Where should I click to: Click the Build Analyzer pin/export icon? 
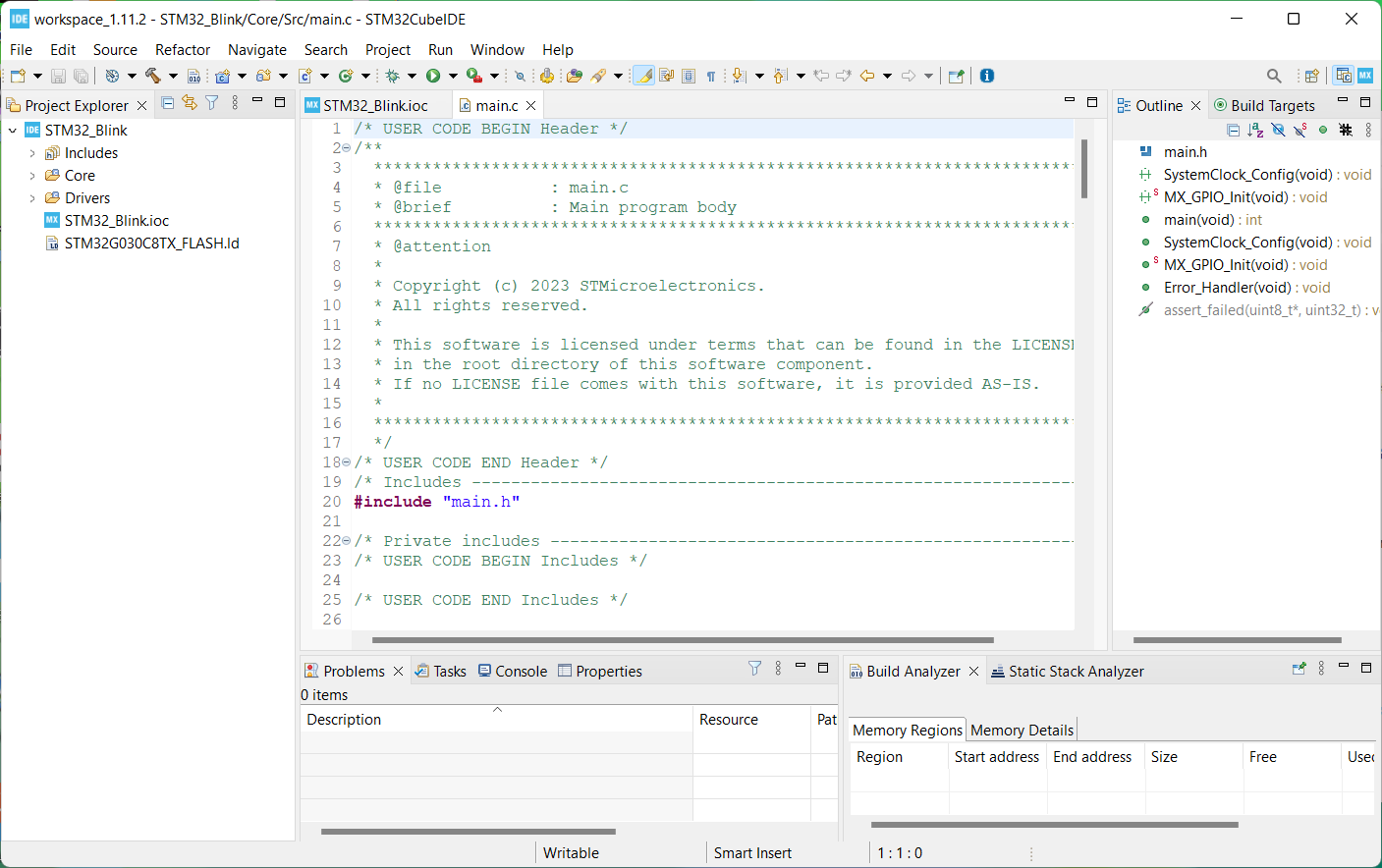[1299, 669]
